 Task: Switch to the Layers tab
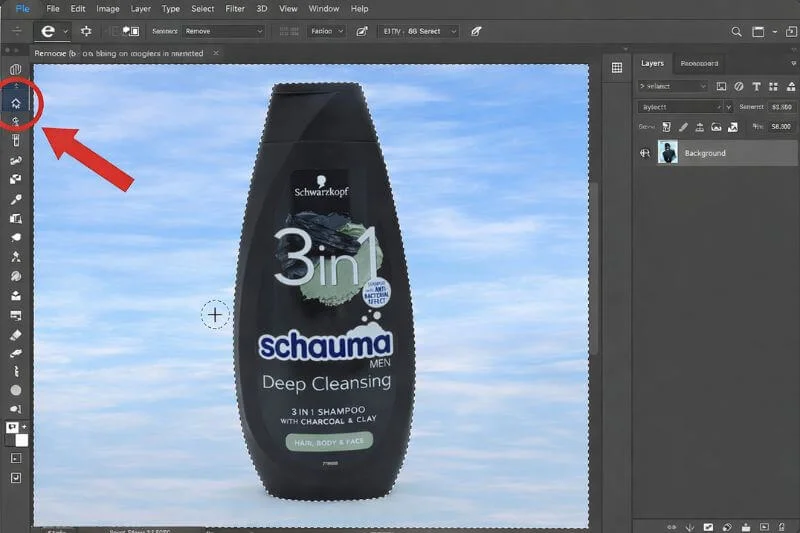(x=652, y=63)
